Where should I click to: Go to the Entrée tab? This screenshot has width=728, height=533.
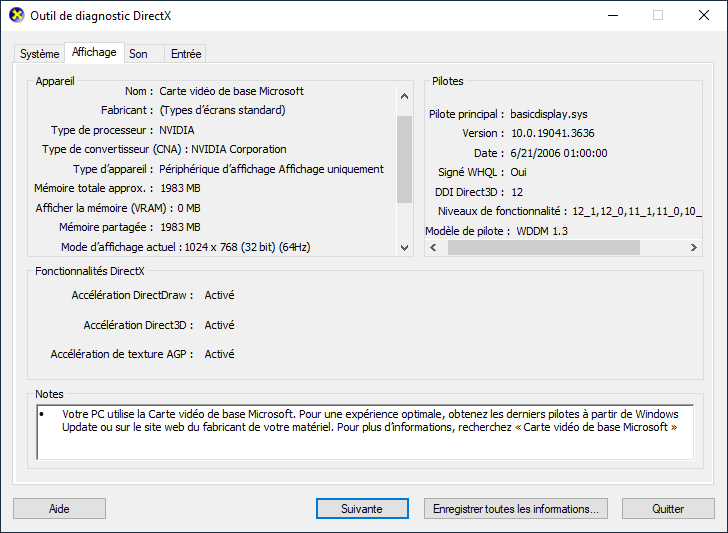tap(186, 54)
